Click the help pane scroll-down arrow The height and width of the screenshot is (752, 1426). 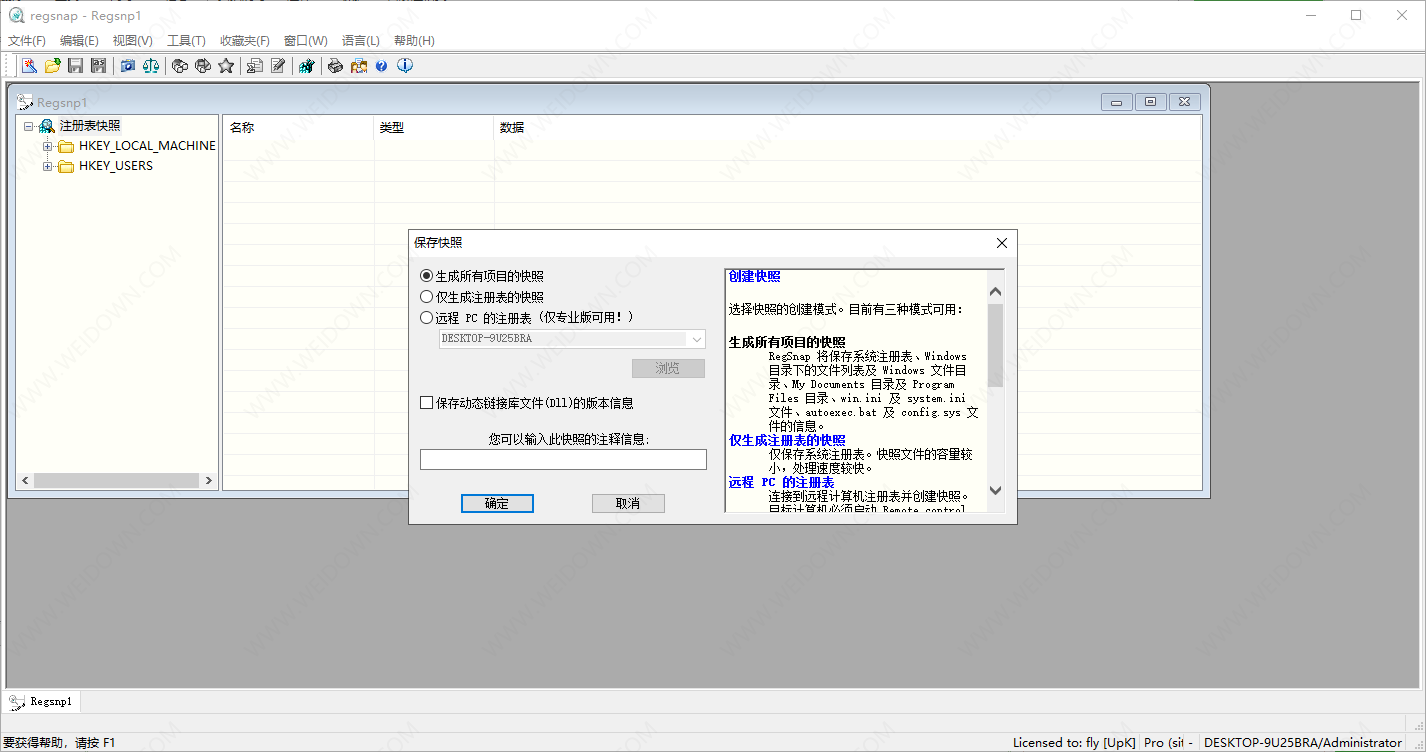pyautogui.click(x=995, y=490)
